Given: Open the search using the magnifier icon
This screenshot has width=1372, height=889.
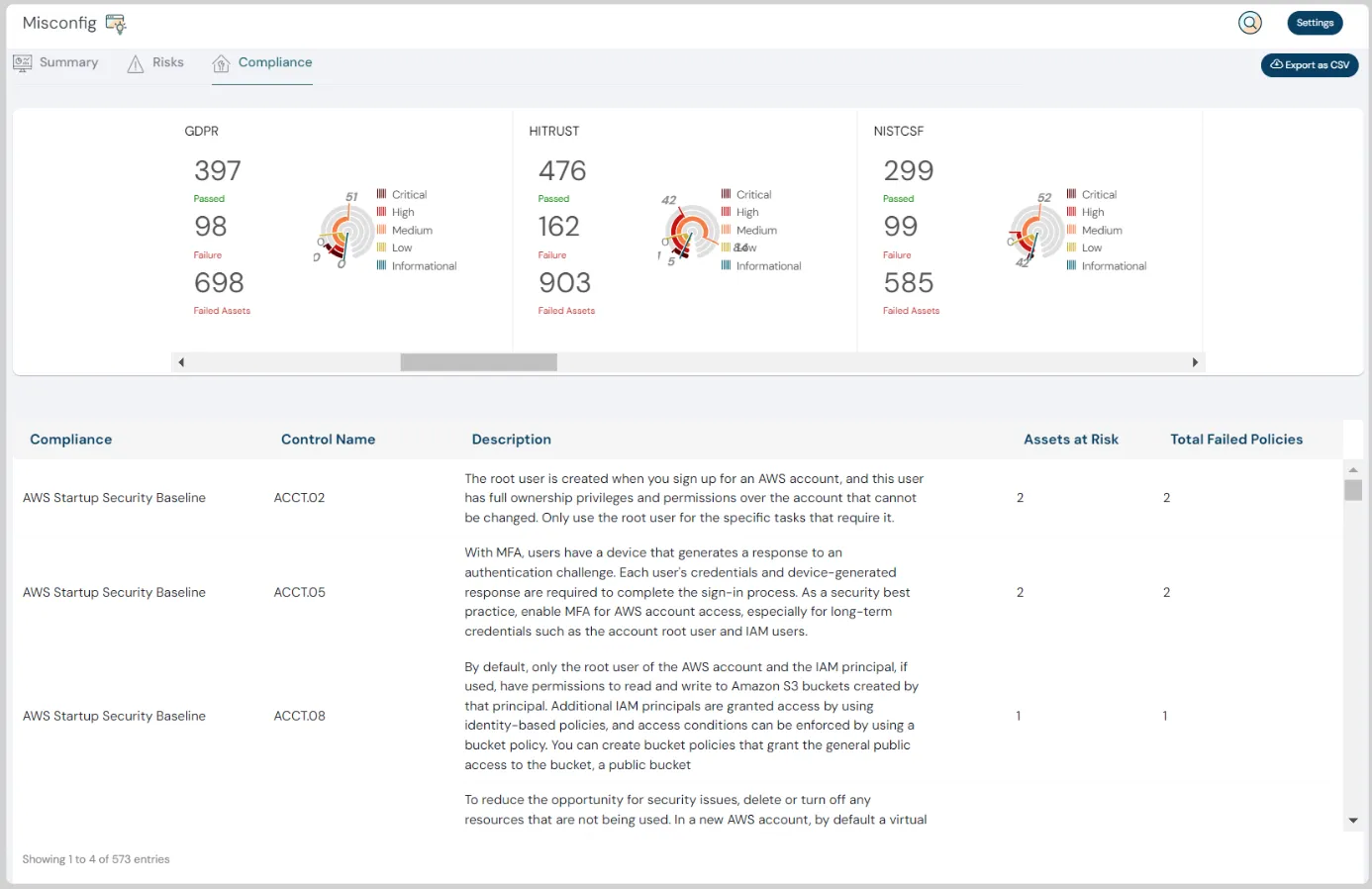Looking at the screenshot, I should pos(1250,22).
